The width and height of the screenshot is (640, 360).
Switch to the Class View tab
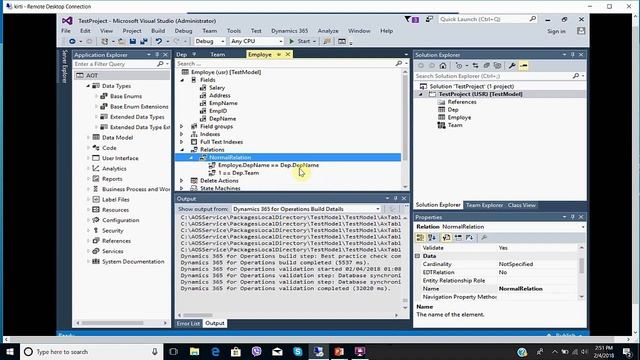click(522, 205)
